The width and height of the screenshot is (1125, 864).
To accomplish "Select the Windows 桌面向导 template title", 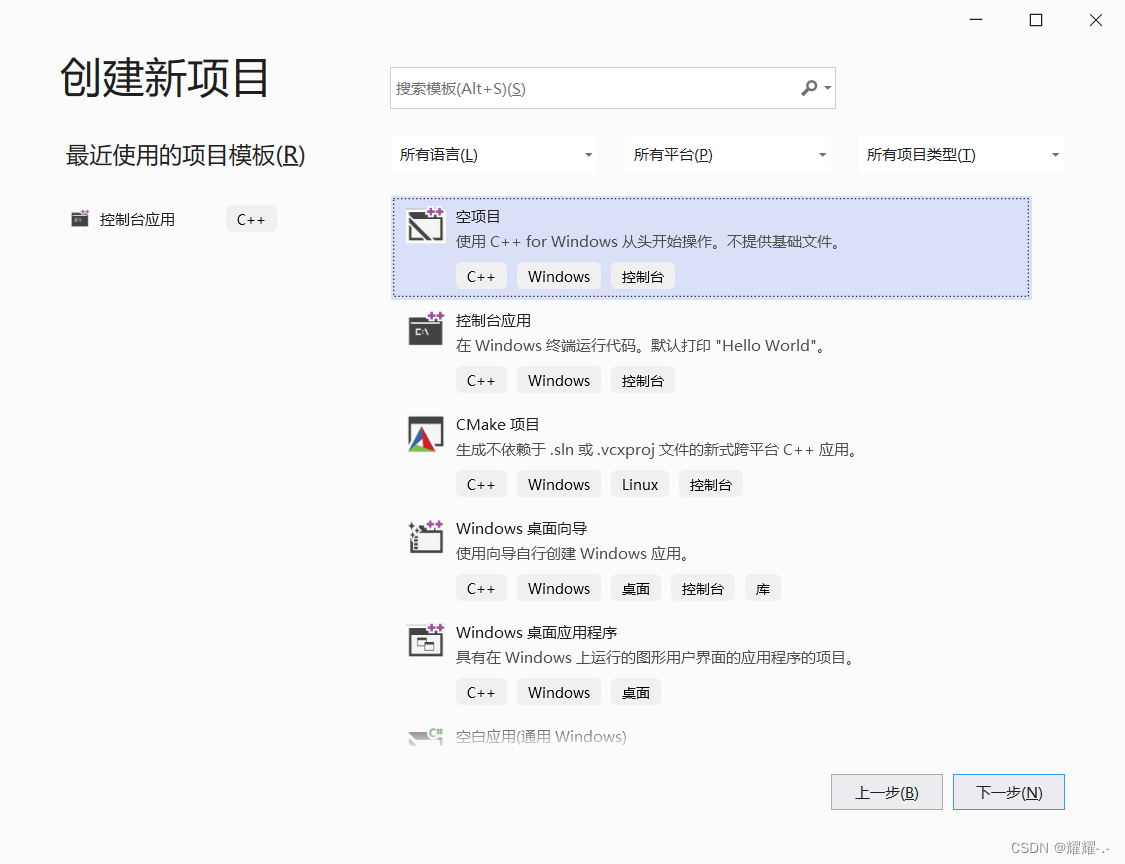I will [522, 529].
